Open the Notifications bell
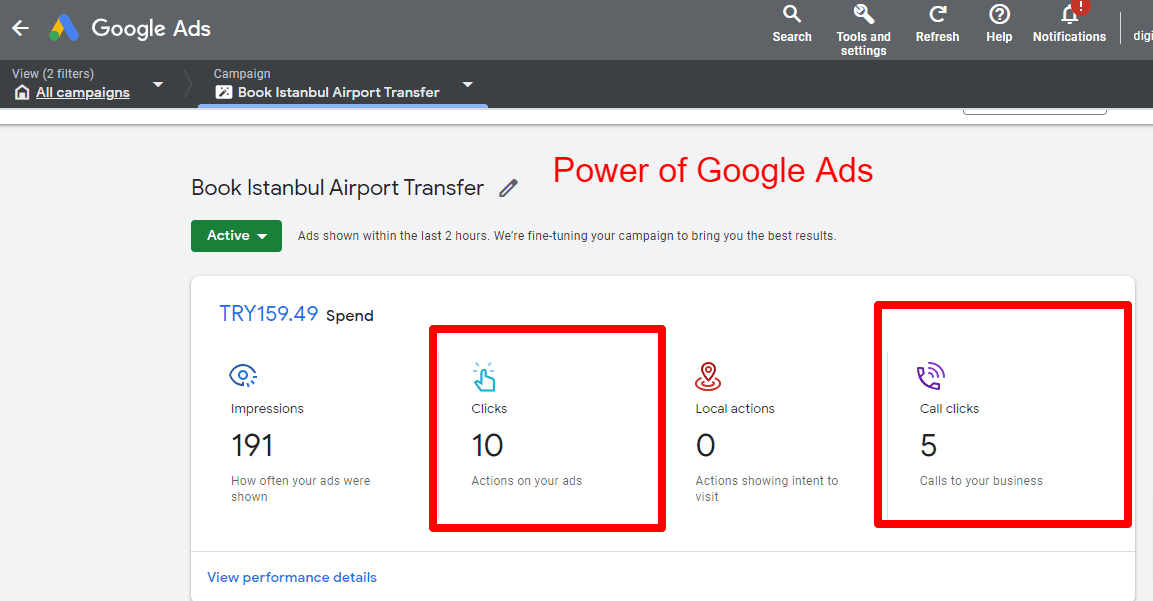The height and width of the screenshot is (601, 1153). coord(1069,14)
